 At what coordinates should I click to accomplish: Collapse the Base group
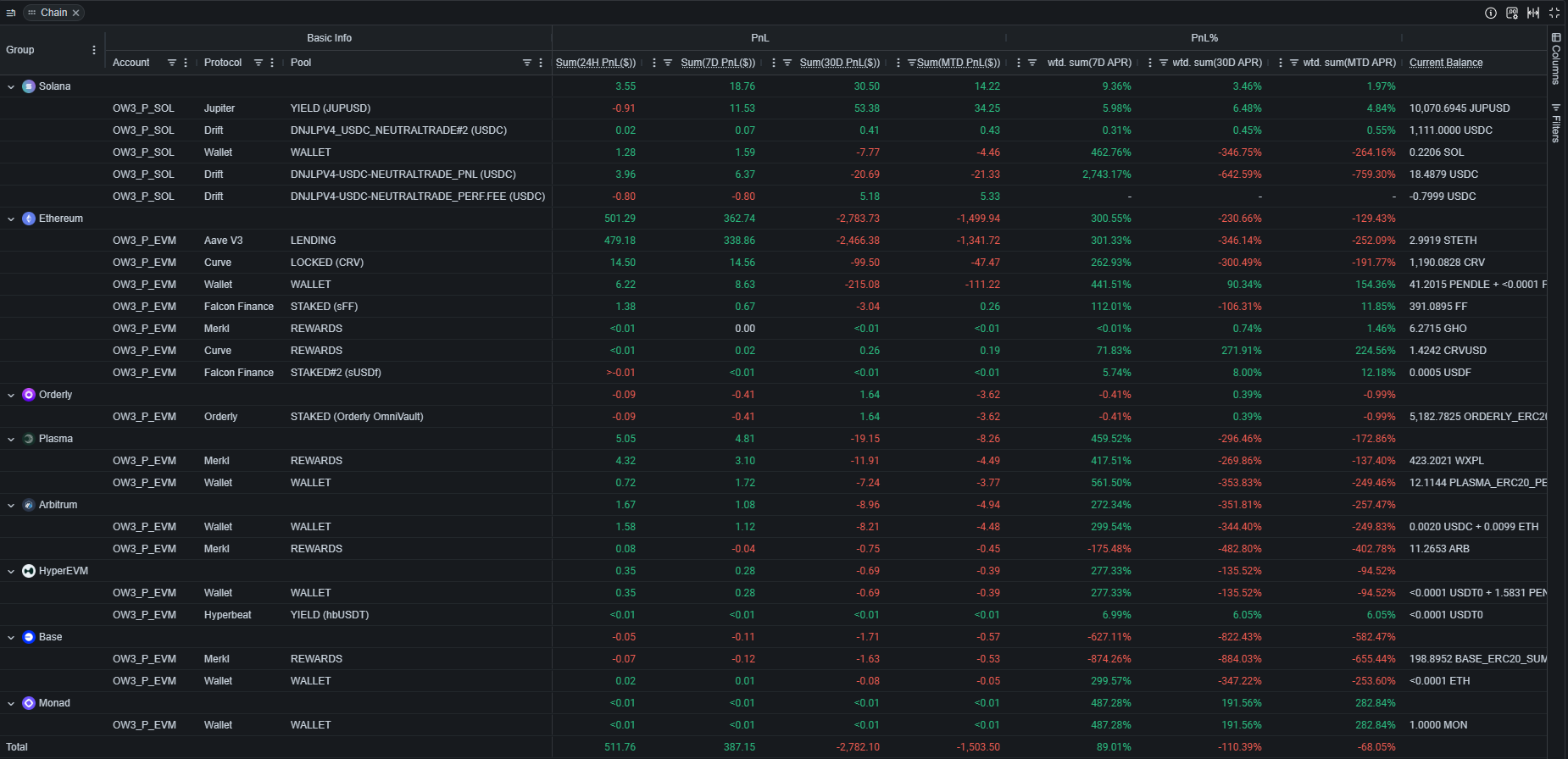[x=11, y=637]
